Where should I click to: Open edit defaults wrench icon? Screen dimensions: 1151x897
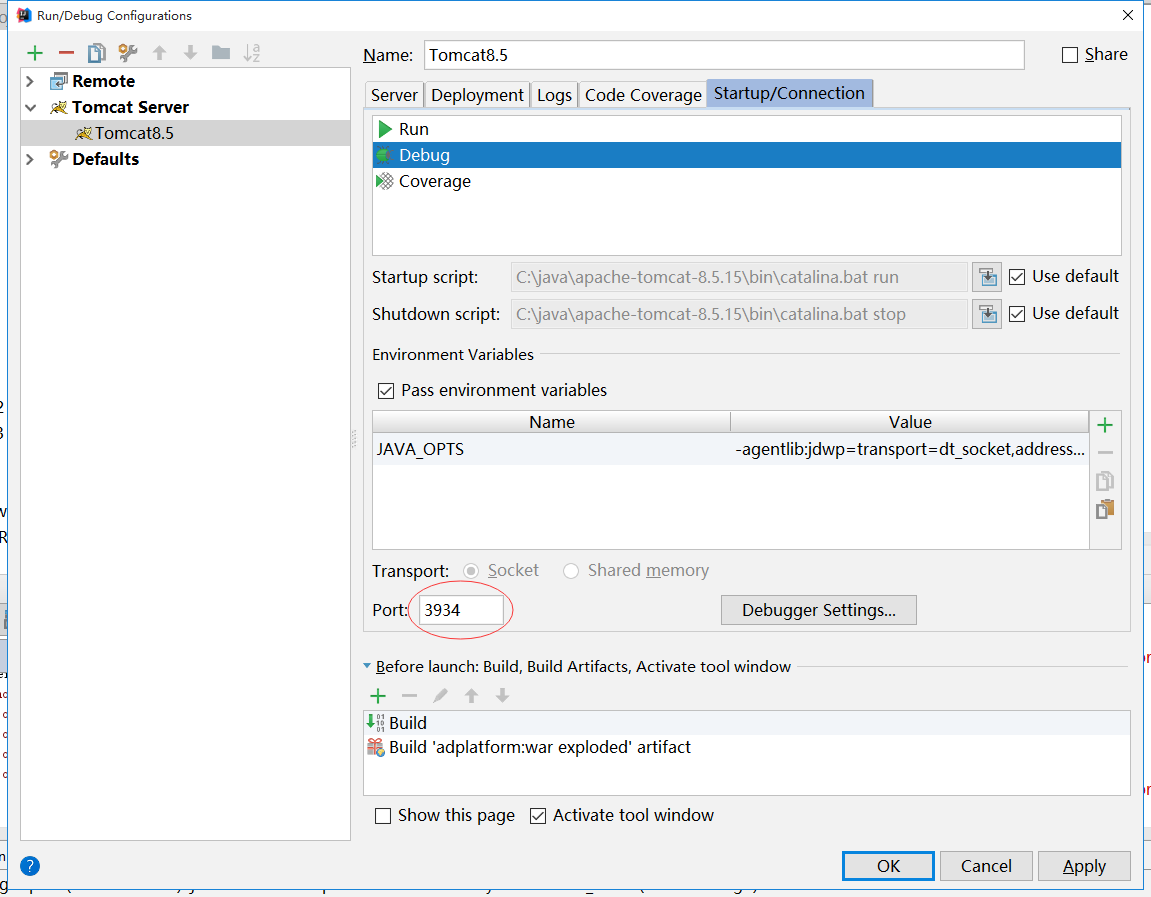coord(127,53)
